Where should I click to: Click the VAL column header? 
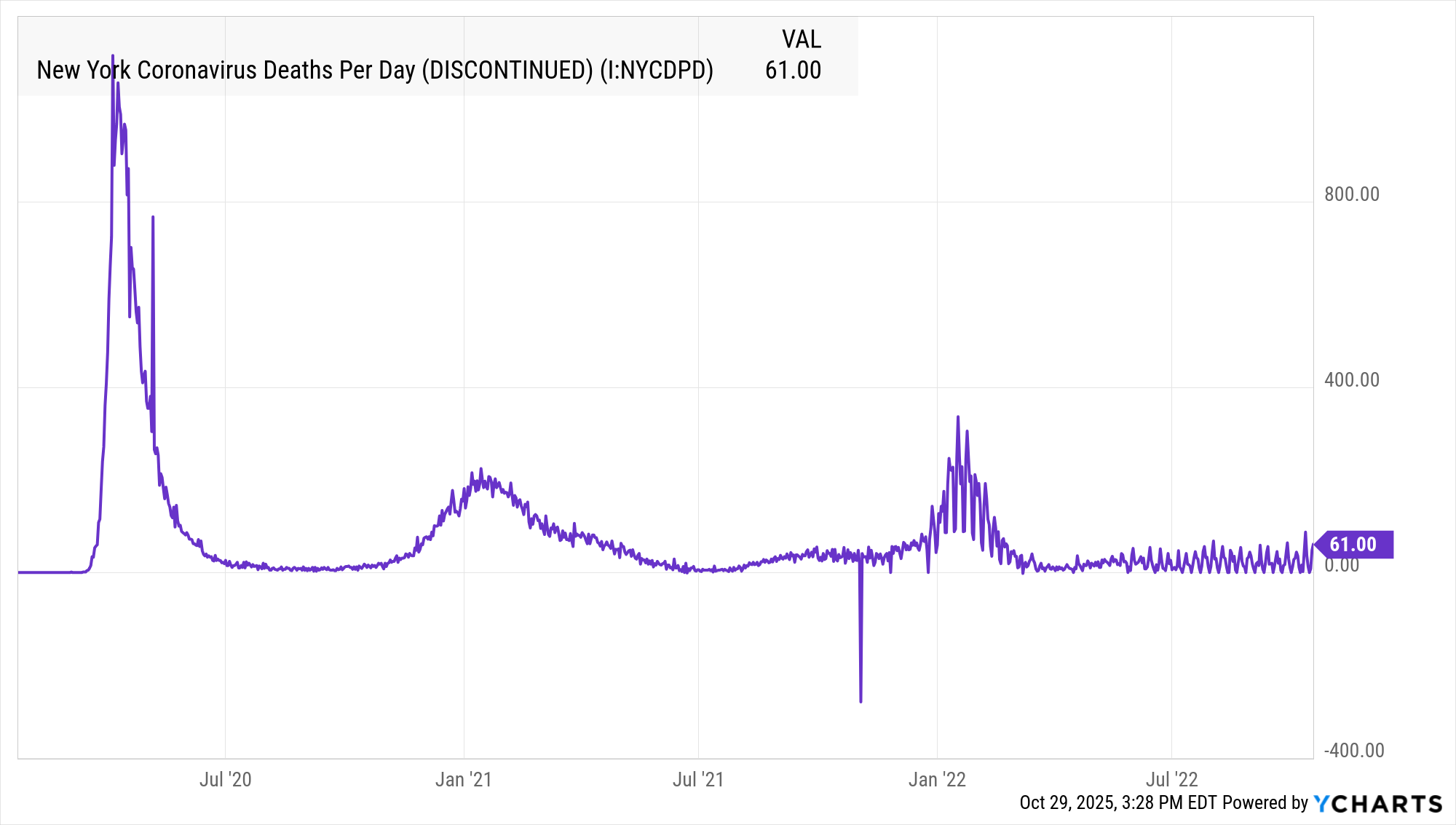click(801, 39)
